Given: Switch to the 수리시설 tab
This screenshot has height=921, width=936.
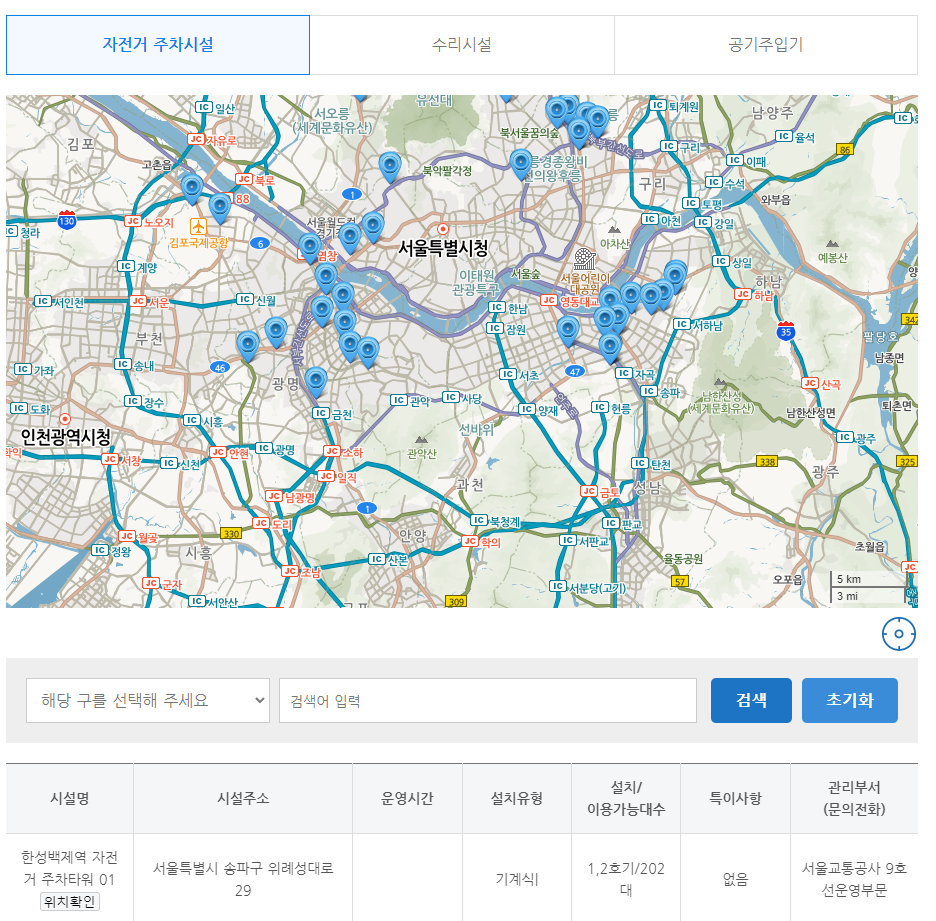Looking at the screenshot, I should 467,45.
